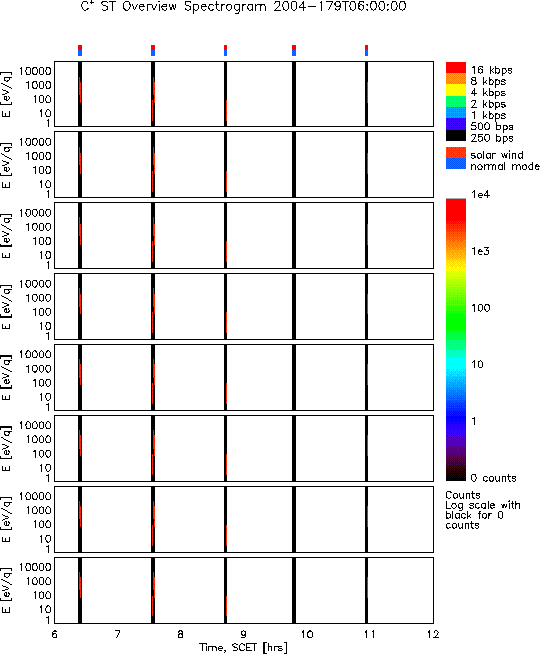Click the time axis tick label 12
Image resolution: width=540 pixels, height=654 pixels.
[433, 634]
